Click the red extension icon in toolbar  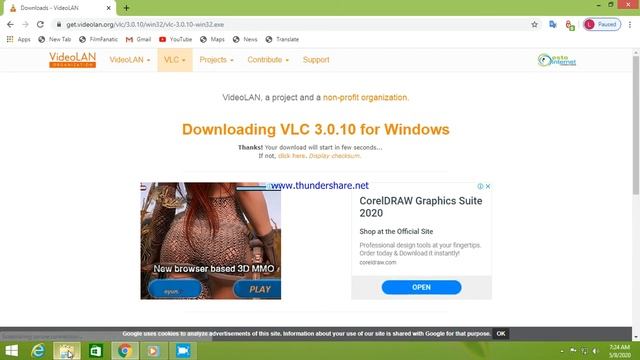click(570, 25)
